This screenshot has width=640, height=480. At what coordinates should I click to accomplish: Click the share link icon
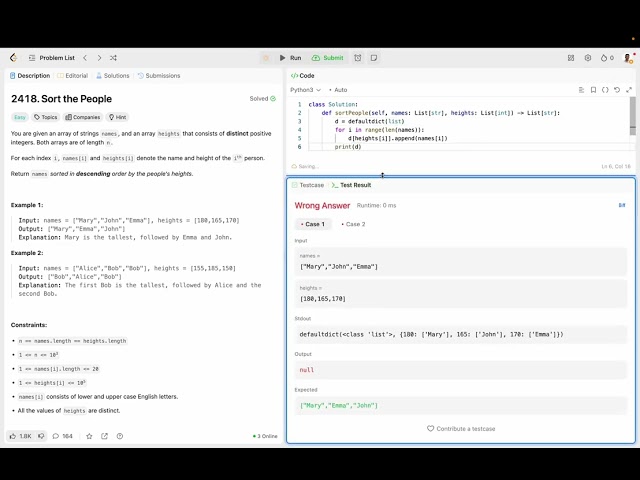point(104,436)
